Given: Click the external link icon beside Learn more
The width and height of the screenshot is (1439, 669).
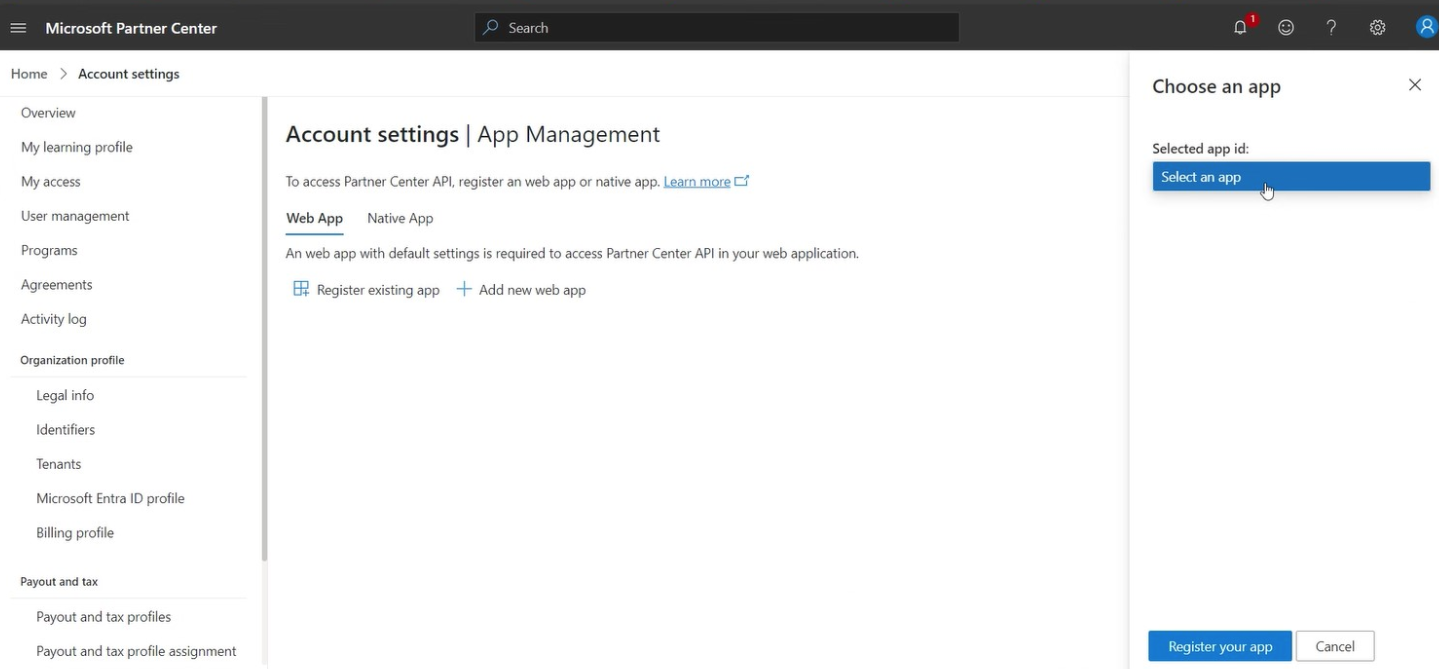Looking at the screenshot, I should [x=742, y=181].
